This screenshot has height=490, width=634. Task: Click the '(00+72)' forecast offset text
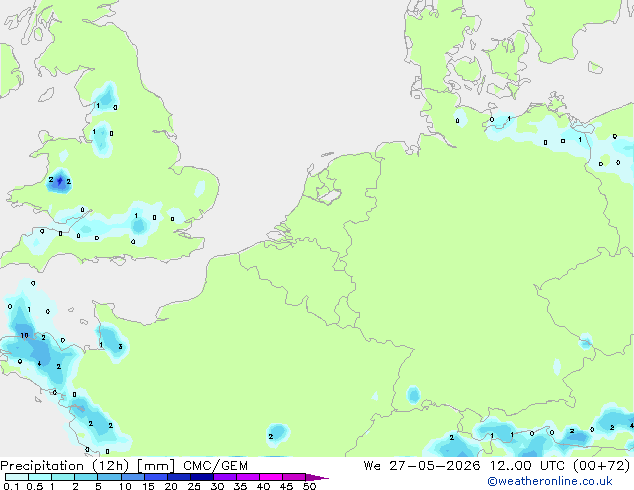point(602,466)
